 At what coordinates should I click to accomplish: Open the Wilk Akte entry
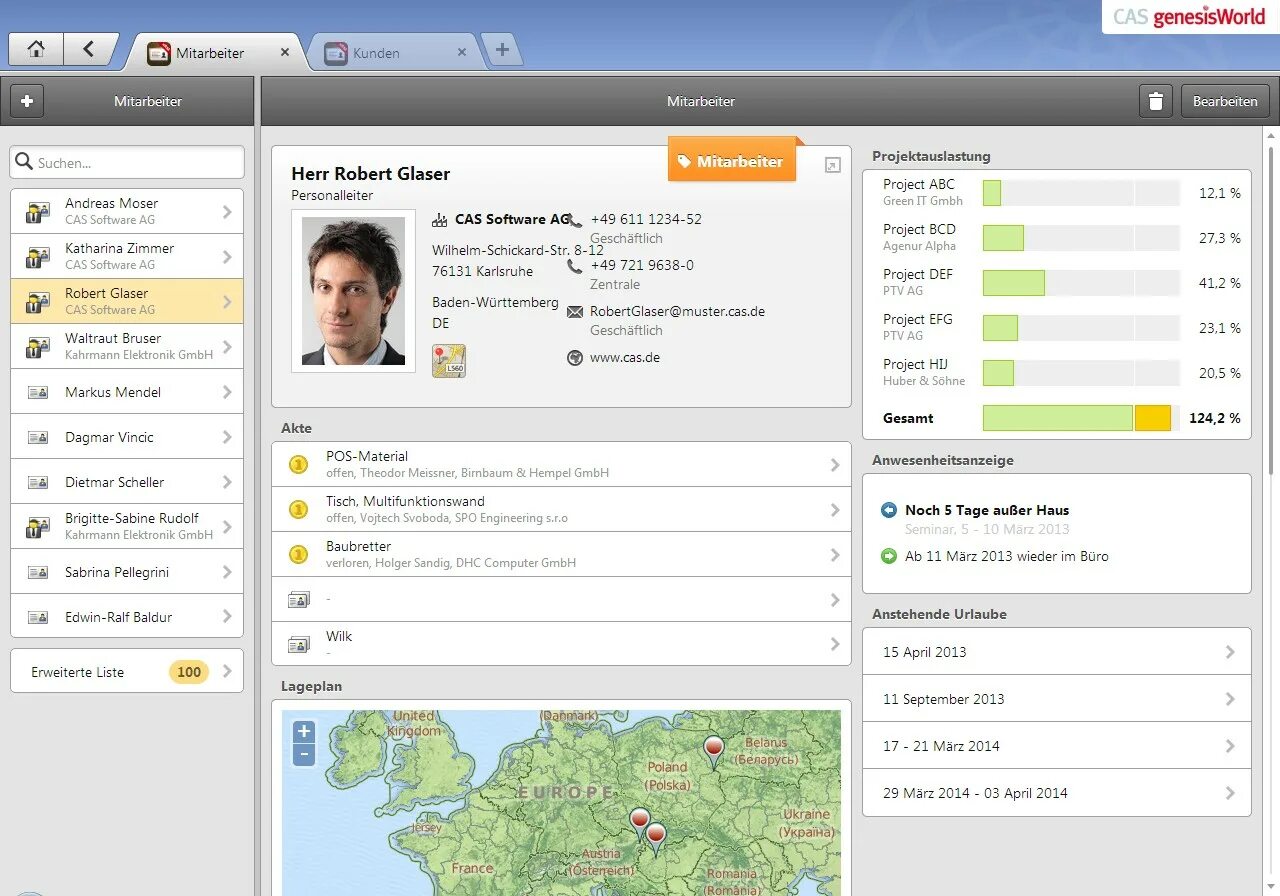(x=561, y=644)
